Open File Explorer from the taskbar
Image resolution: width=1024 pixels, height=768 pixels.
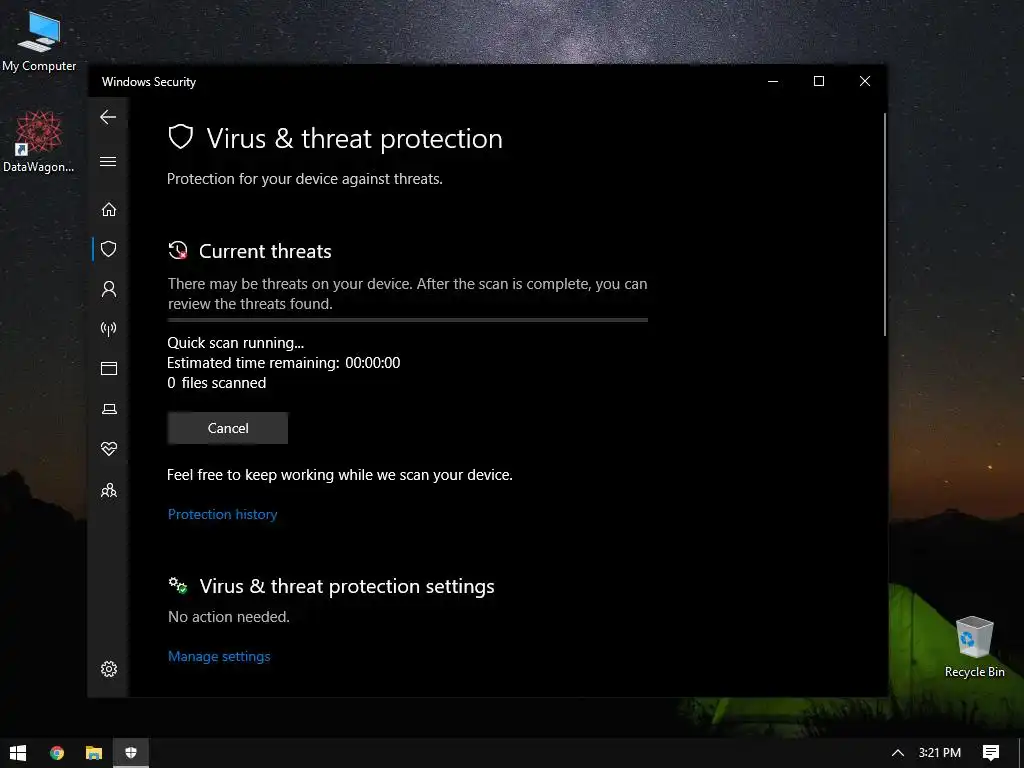tap(94, 753)
